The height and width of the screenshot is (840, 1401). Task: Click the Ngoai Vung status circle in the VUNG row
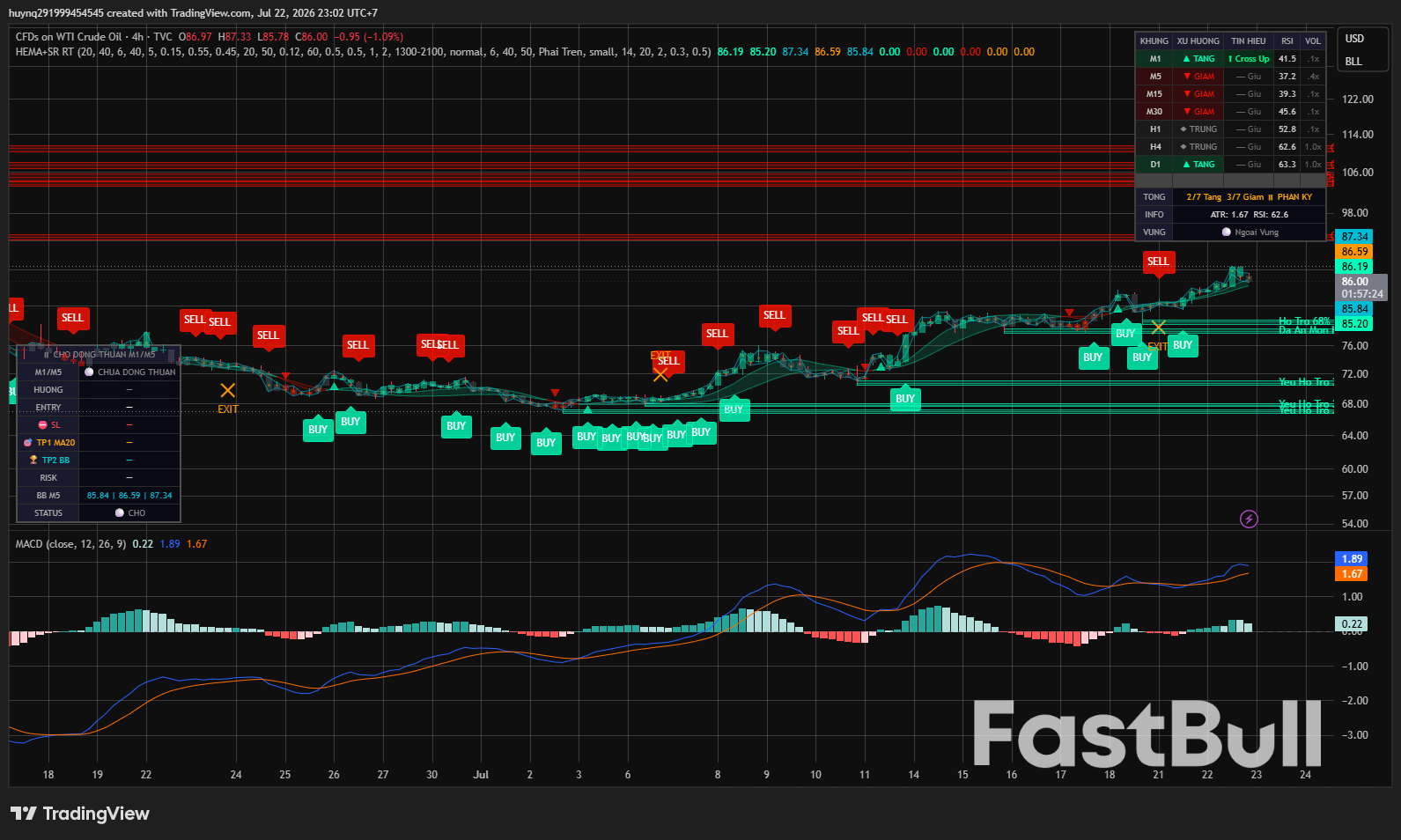1227,232
